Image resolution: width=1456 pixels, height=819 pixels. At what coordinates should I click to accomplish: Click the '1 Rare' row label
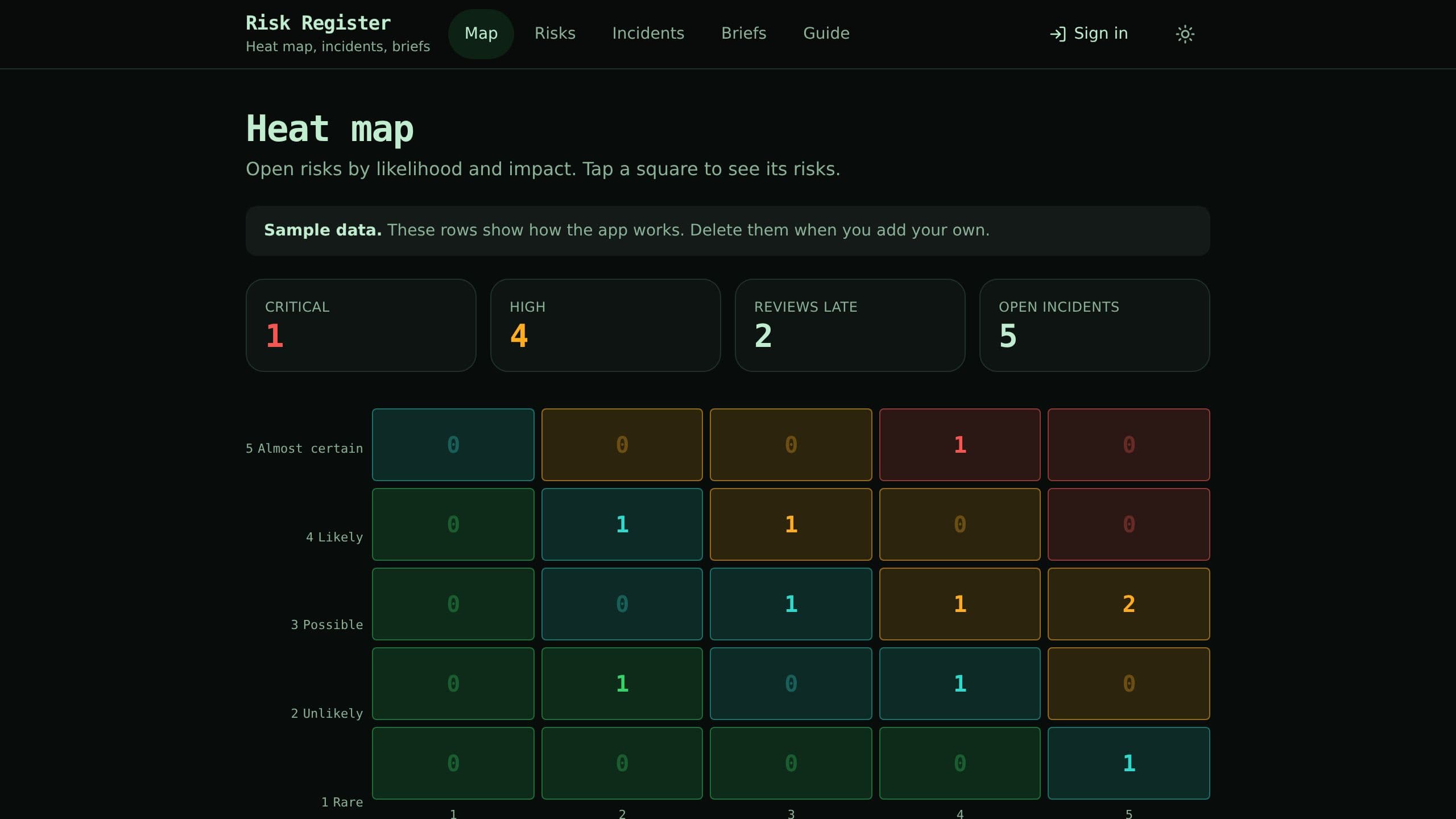pos(342,802)
